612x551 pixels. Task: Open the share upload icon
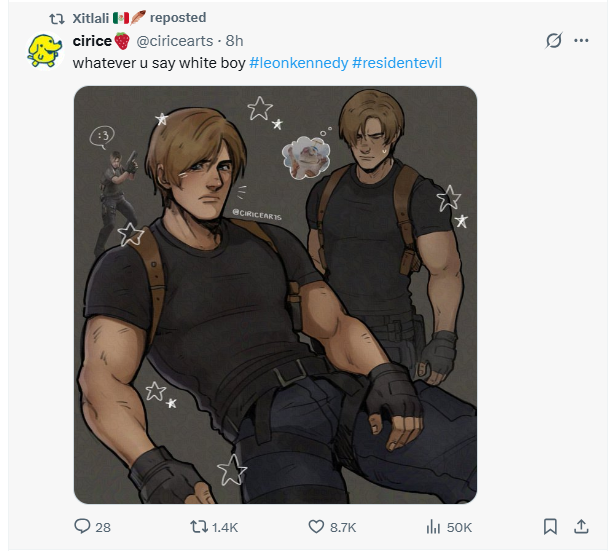point(581,526)
